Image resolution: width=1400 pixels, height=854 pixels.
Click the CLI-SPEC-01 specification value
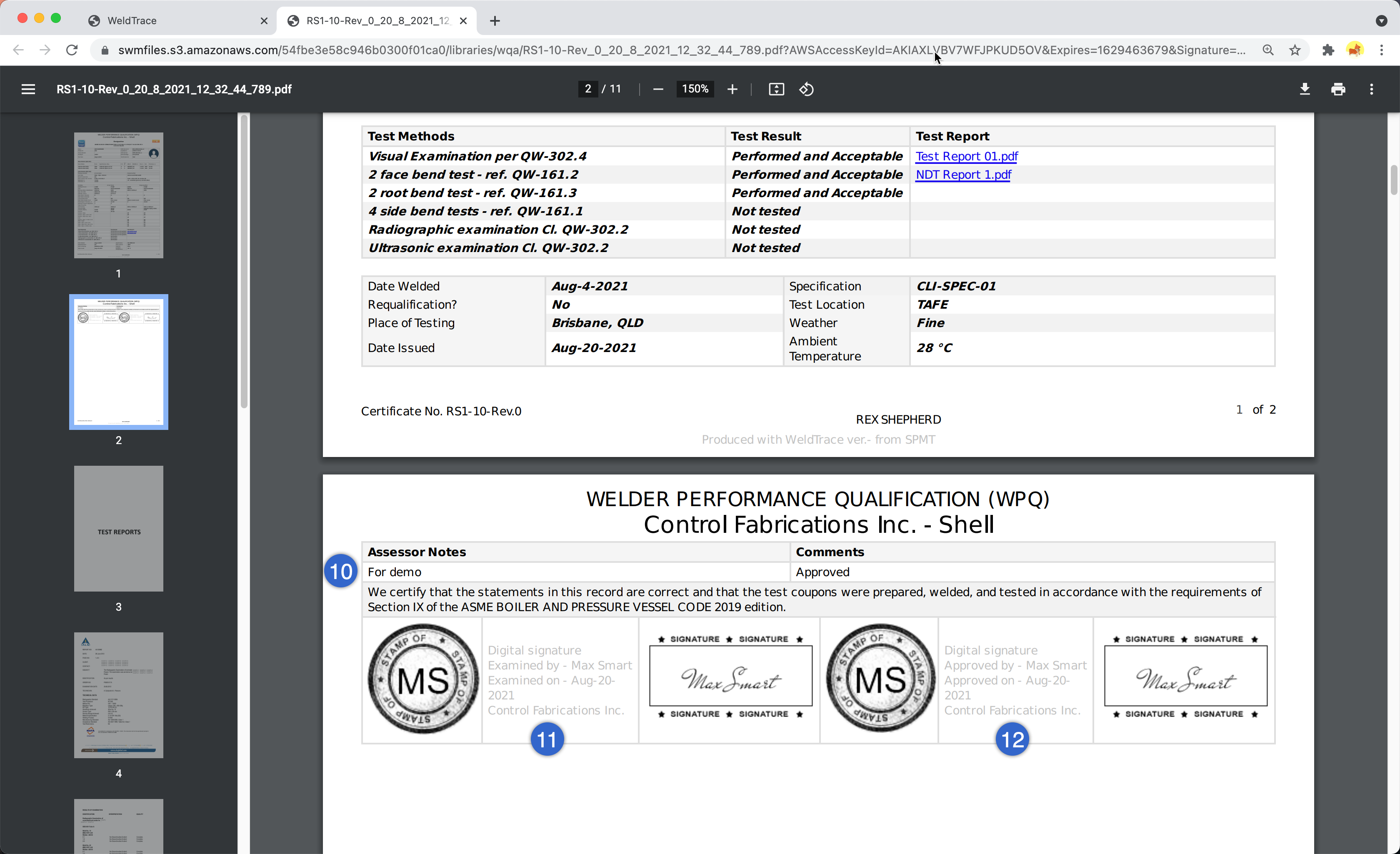pos(956,286)
